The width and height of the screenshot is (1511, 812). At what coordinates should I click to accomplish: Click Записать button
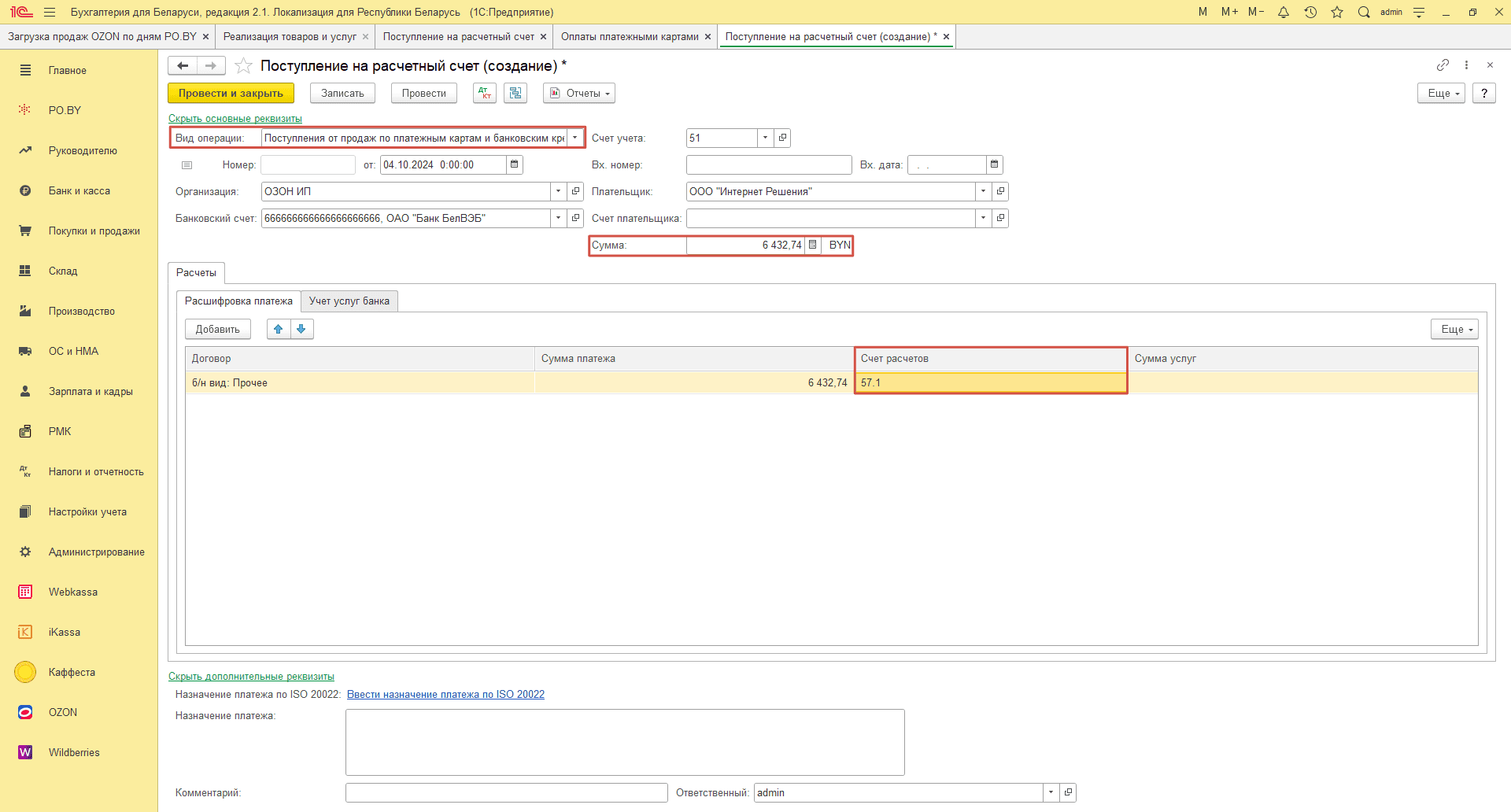click(x=342, y=93)
